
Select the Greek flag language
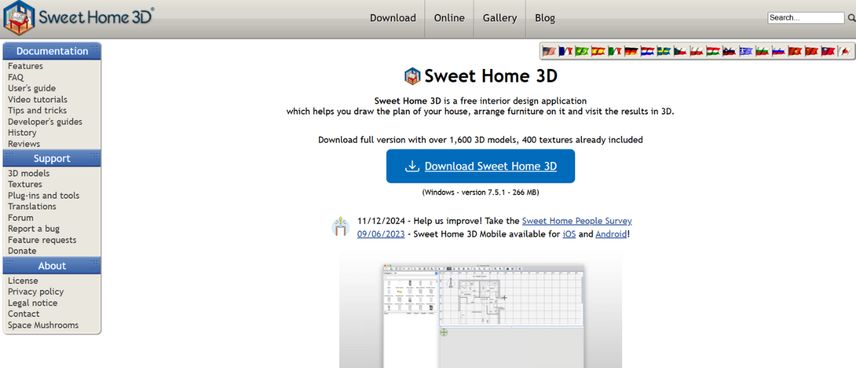746,51
